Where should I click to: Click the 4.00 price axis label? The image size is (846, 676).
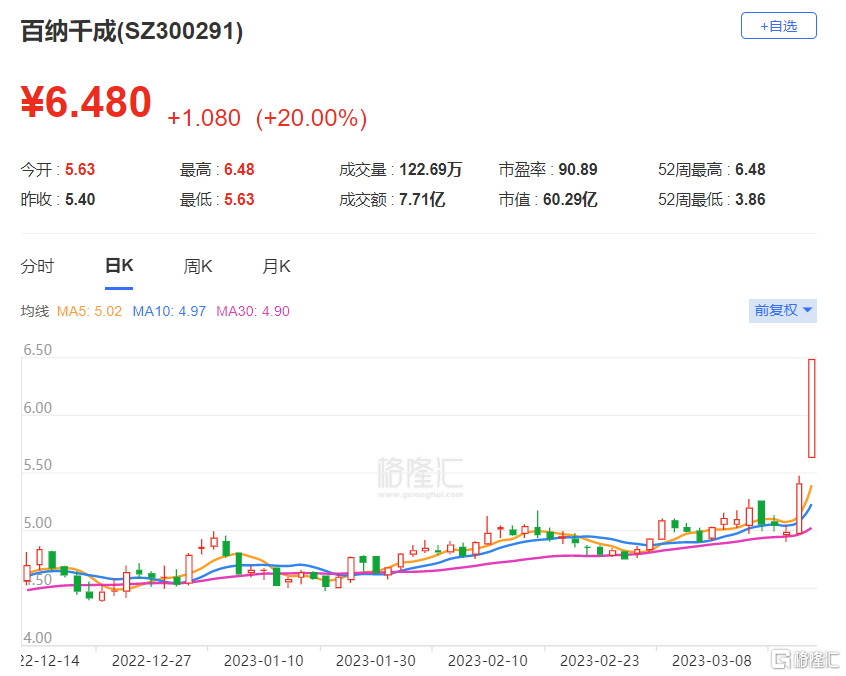pos(38,638)
